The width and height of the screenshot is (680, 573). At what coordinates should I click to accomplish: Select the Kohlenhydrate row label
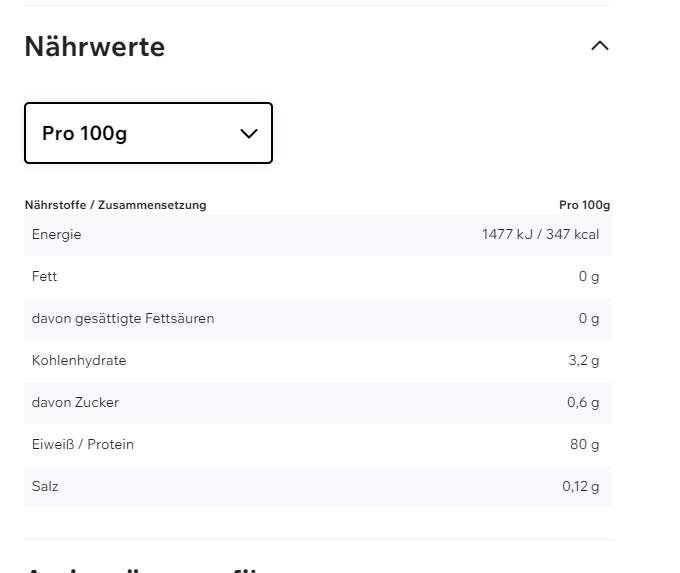point(79,361)
